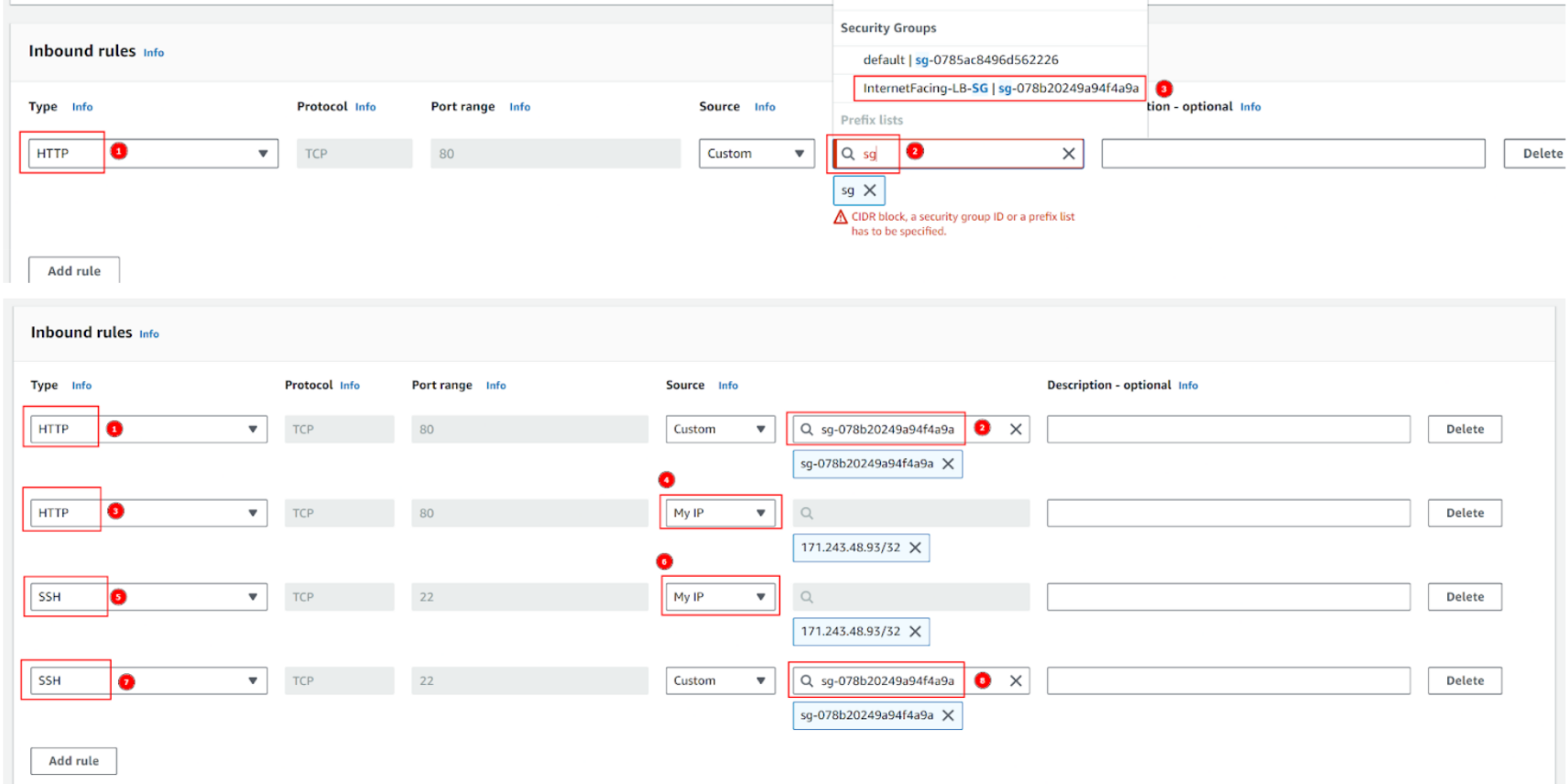This screenshot has height=784, width=1568.
Task: Open Info link beside upper Inbound rules heading
Action: pyautogui.click(x=154, y=53)
